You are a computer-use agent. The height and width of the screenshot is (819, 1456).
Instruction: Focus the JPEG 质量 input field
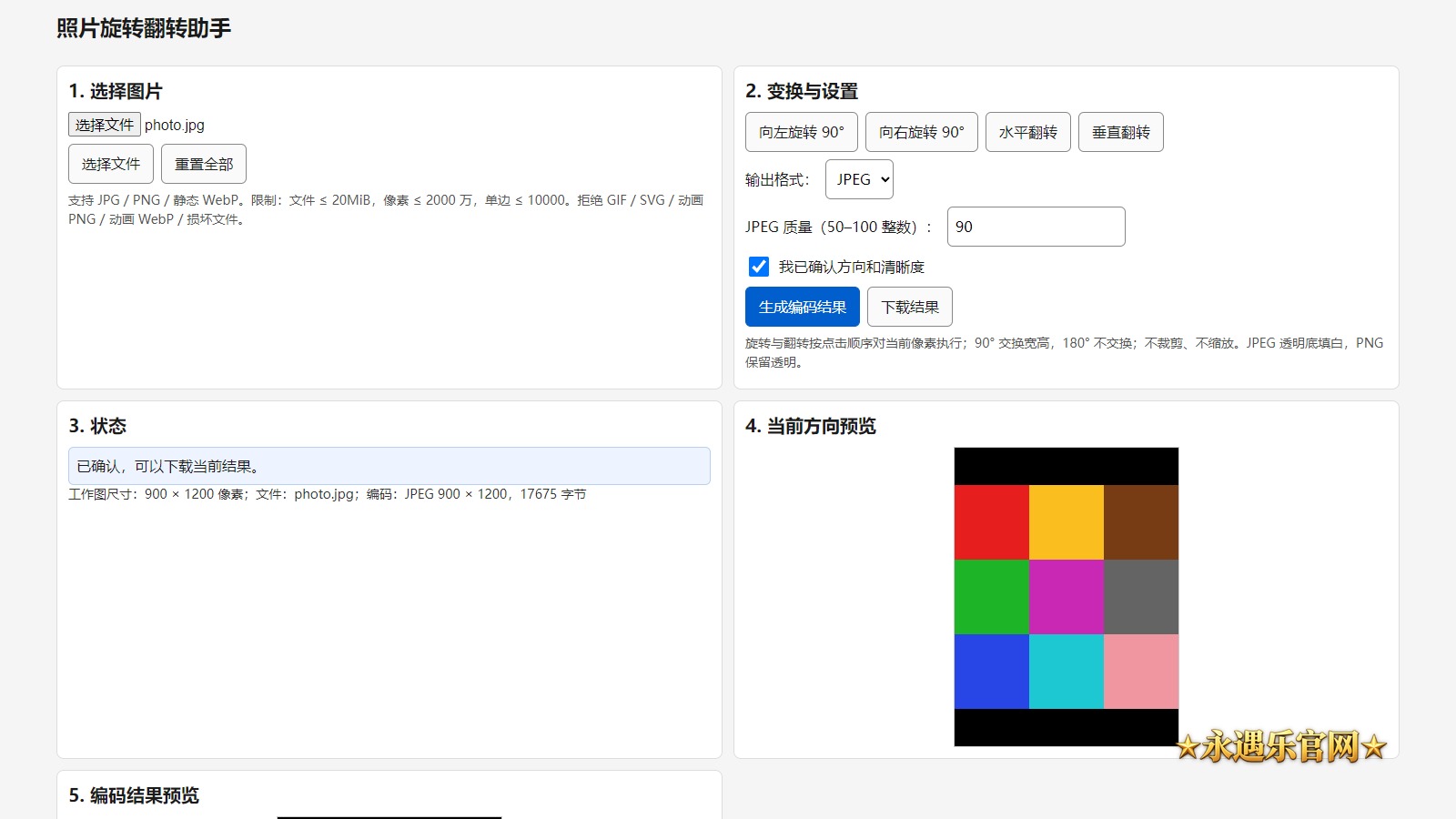(x=1036, y=227)
